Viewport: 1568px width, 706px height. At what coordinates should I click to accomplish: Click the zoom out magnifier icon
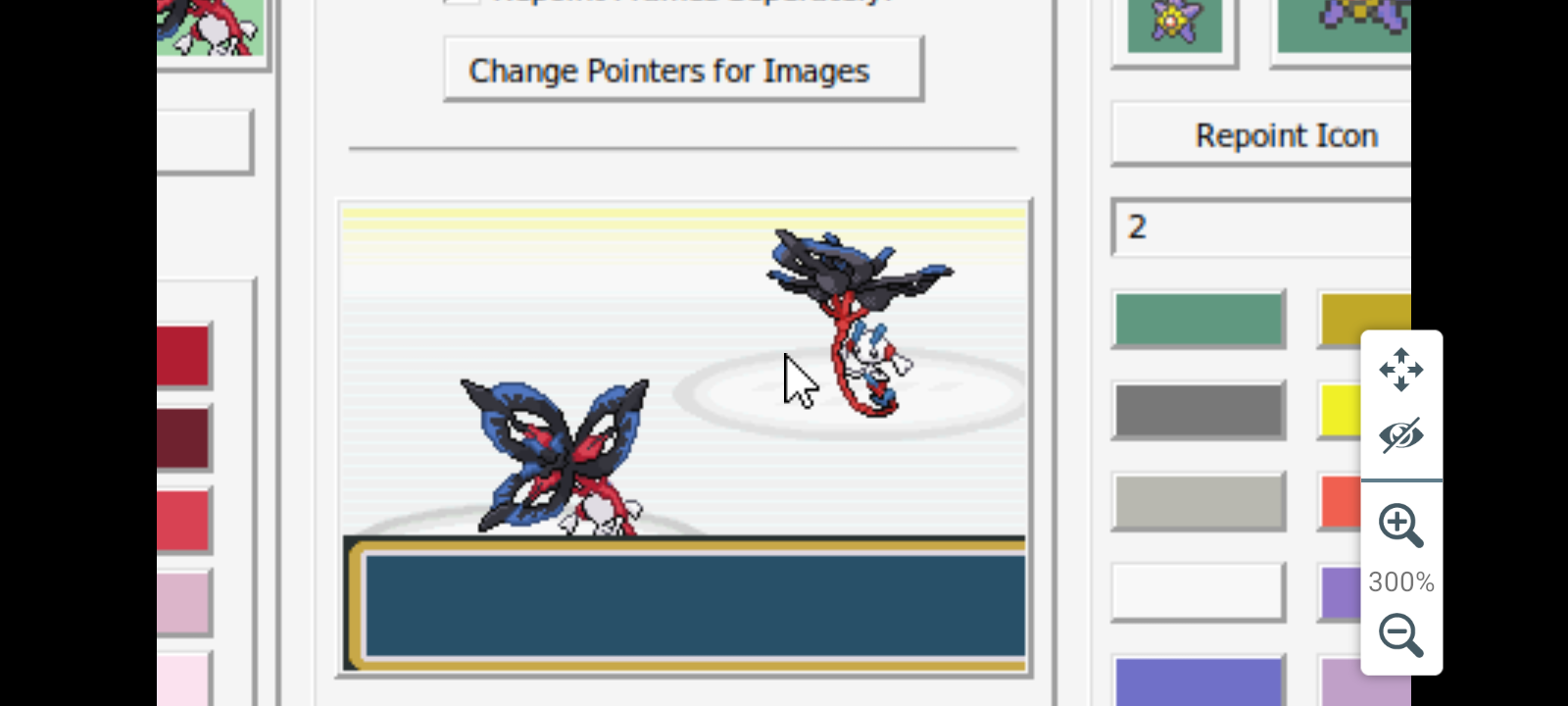1400,635
